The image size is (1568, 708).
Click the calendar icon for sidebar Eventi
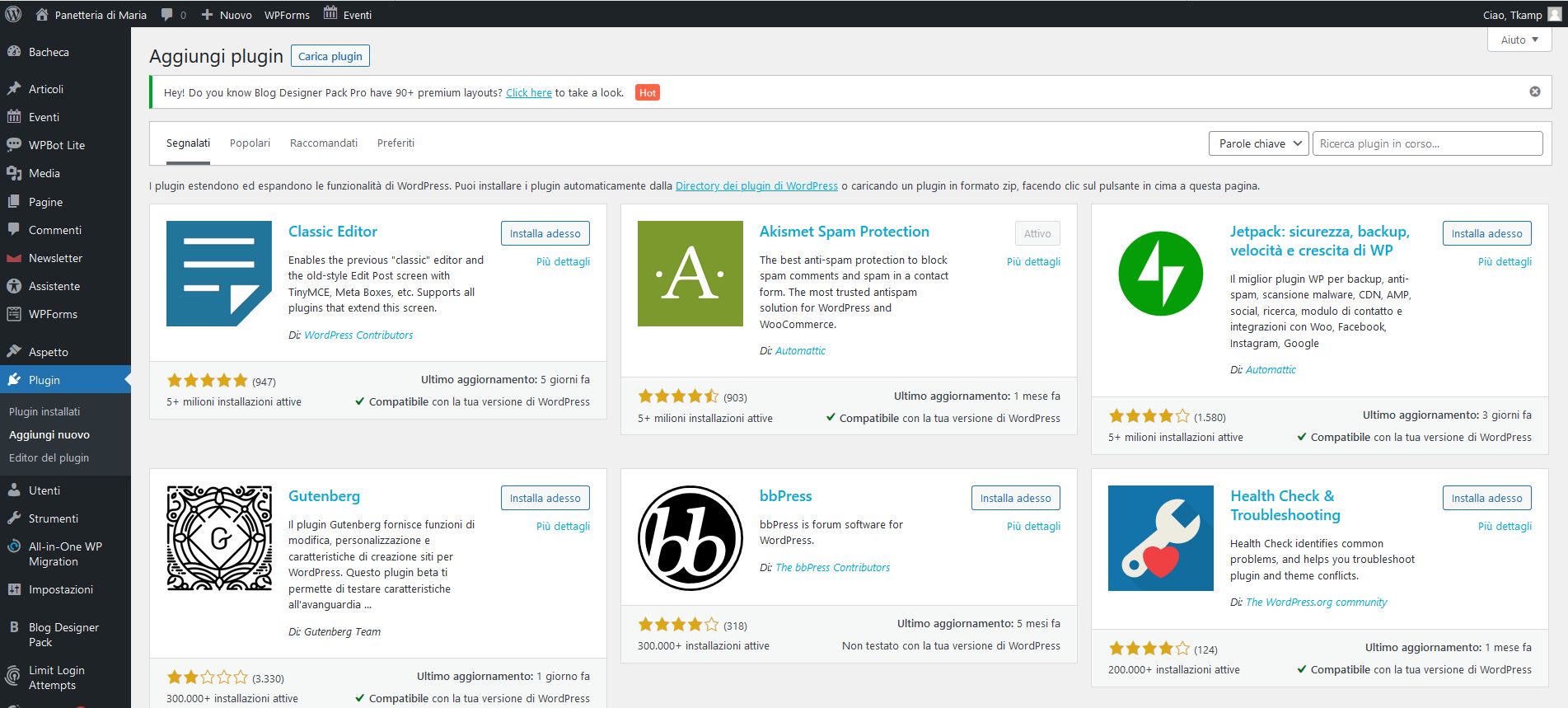click(14, 117)
